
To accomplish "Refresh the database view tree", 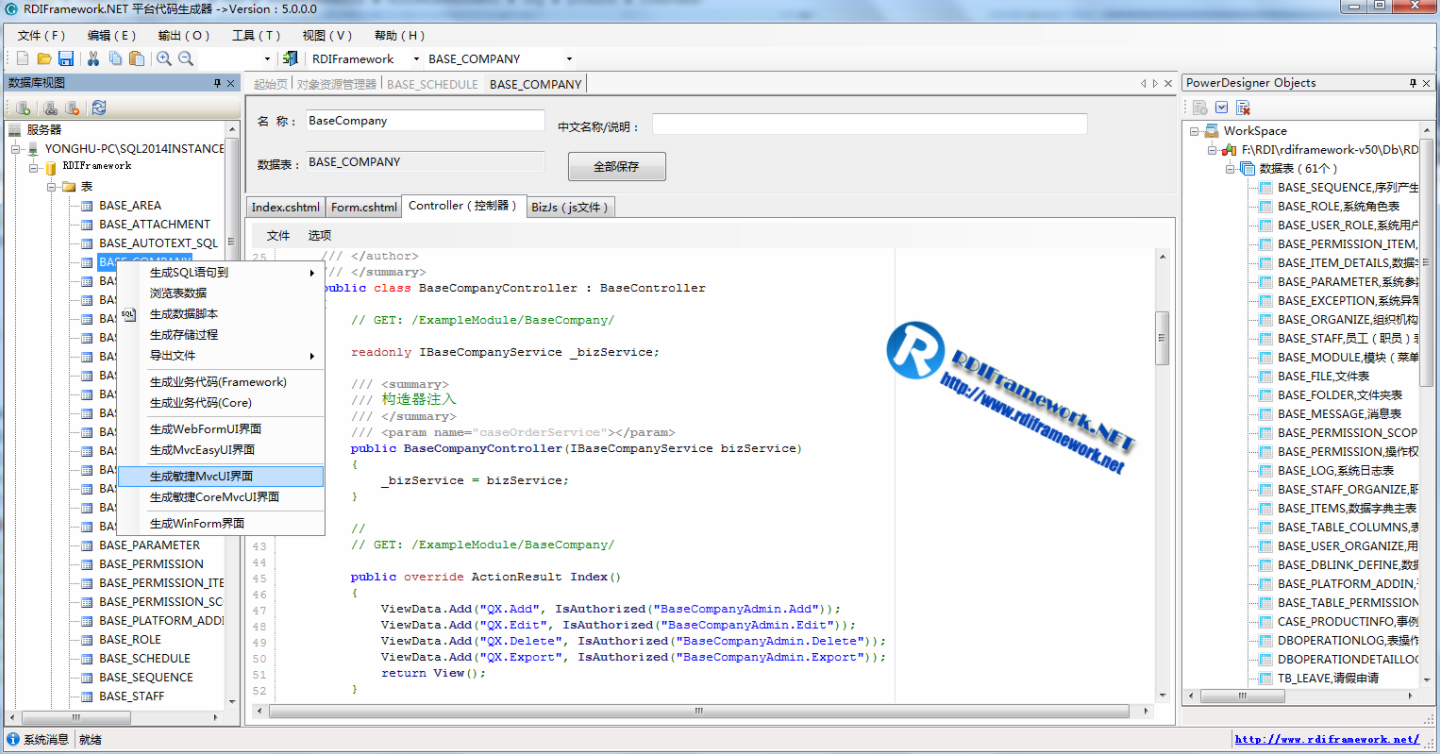I will tap(98, 108).
